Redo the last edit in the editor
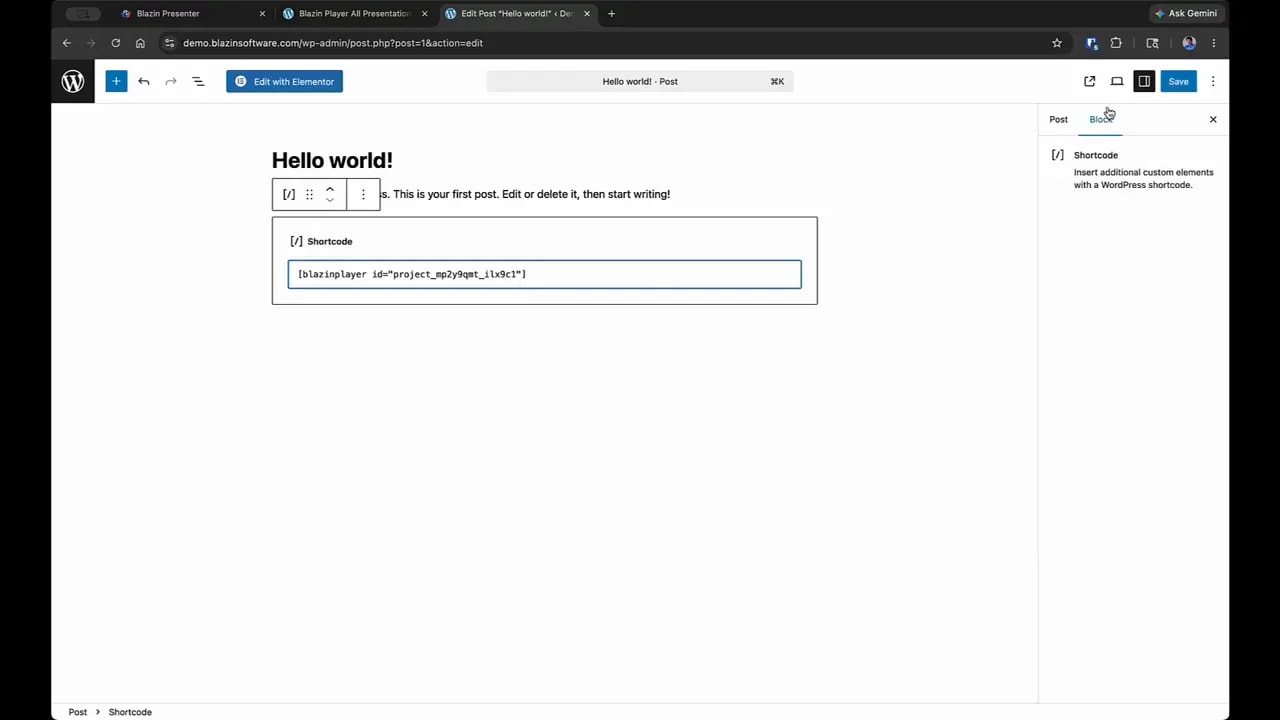 [171, 81]
